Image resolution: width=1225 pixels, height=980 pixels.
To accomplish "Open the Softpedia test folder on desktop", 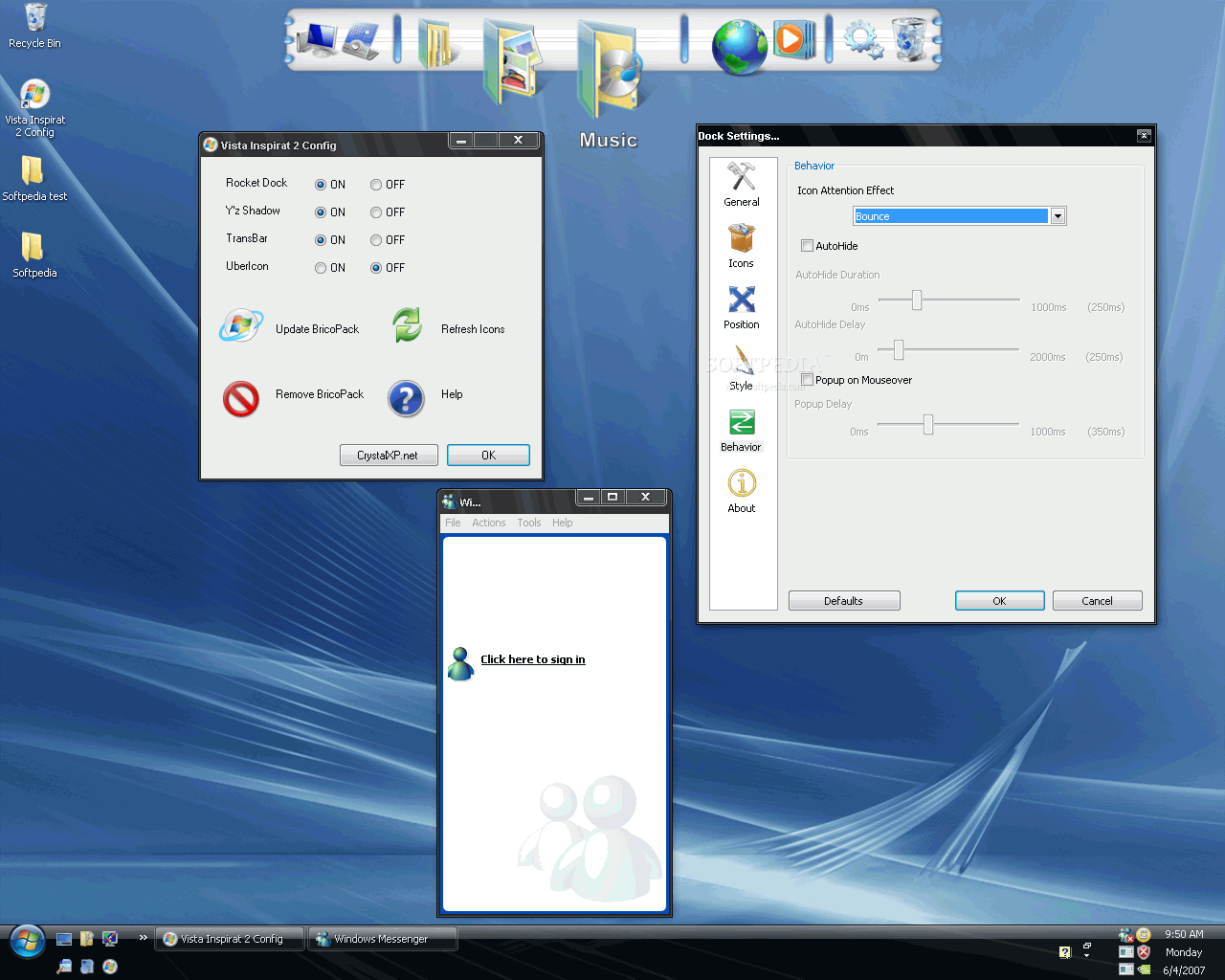I will (x=34, y=178).
